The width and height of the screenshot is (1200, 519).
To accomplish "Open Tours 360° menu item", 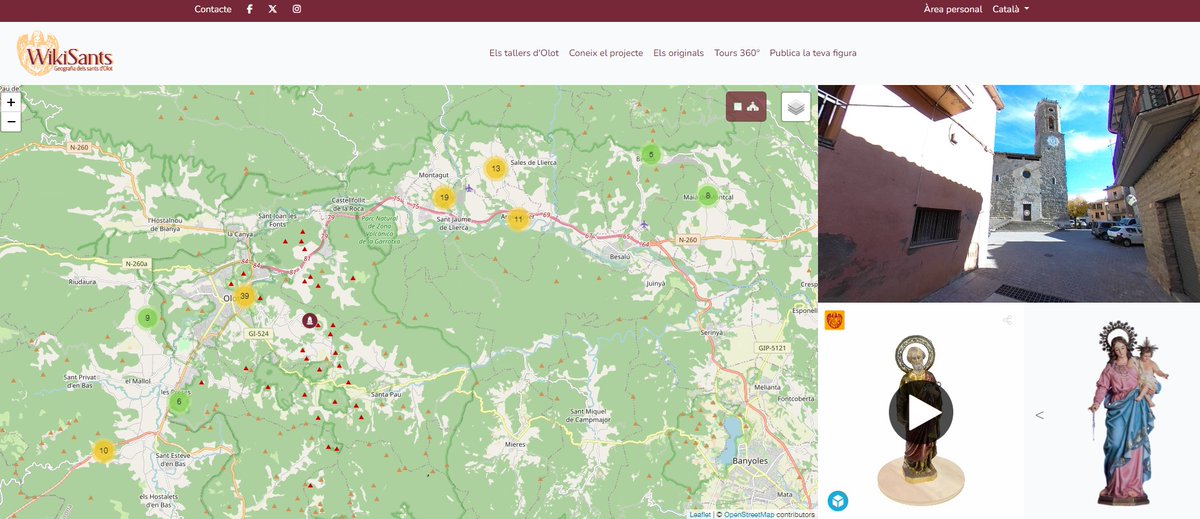I will pyautogui.click(x=737, y=53).
